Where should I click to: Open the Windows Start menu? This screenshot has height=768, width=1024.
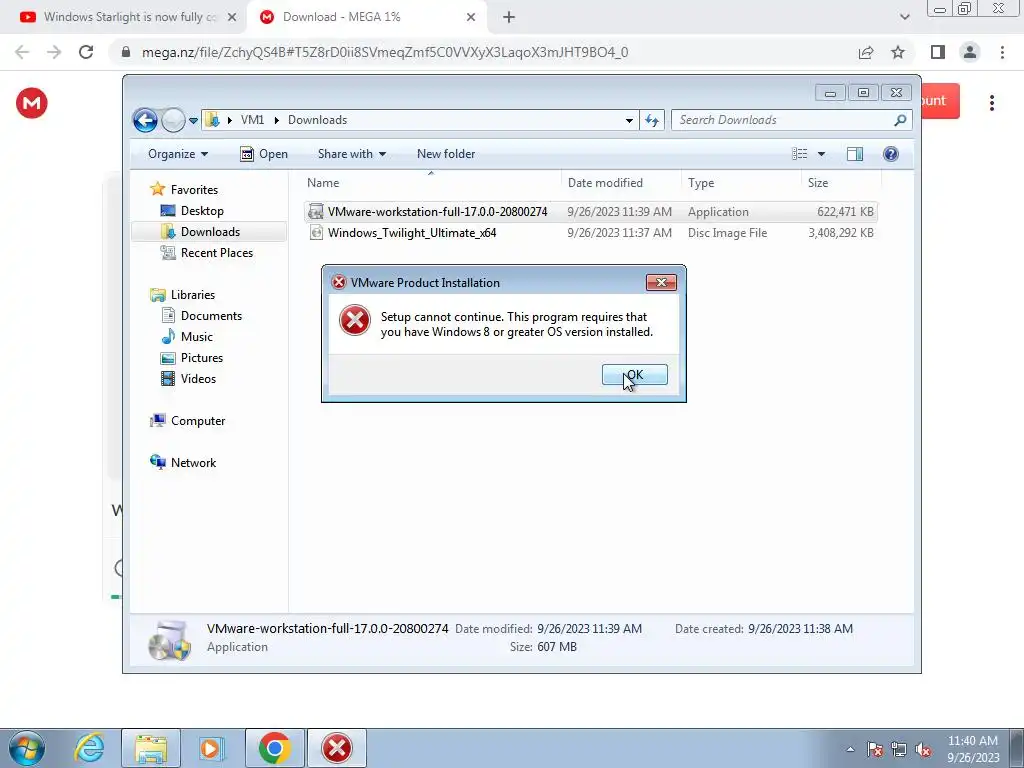click(x=26, y=748)
